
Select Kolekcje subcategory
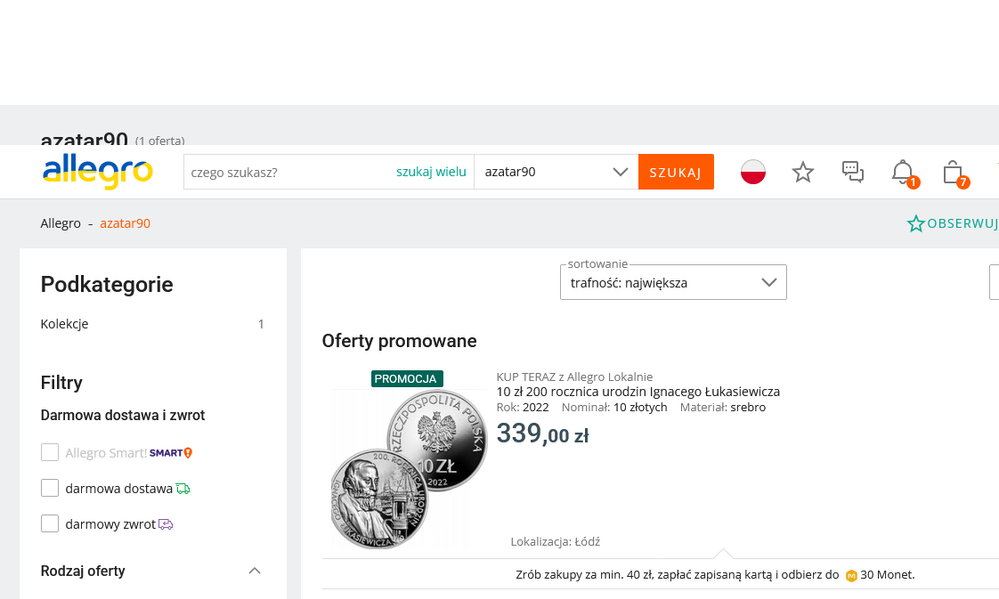(x=65, y=324)
